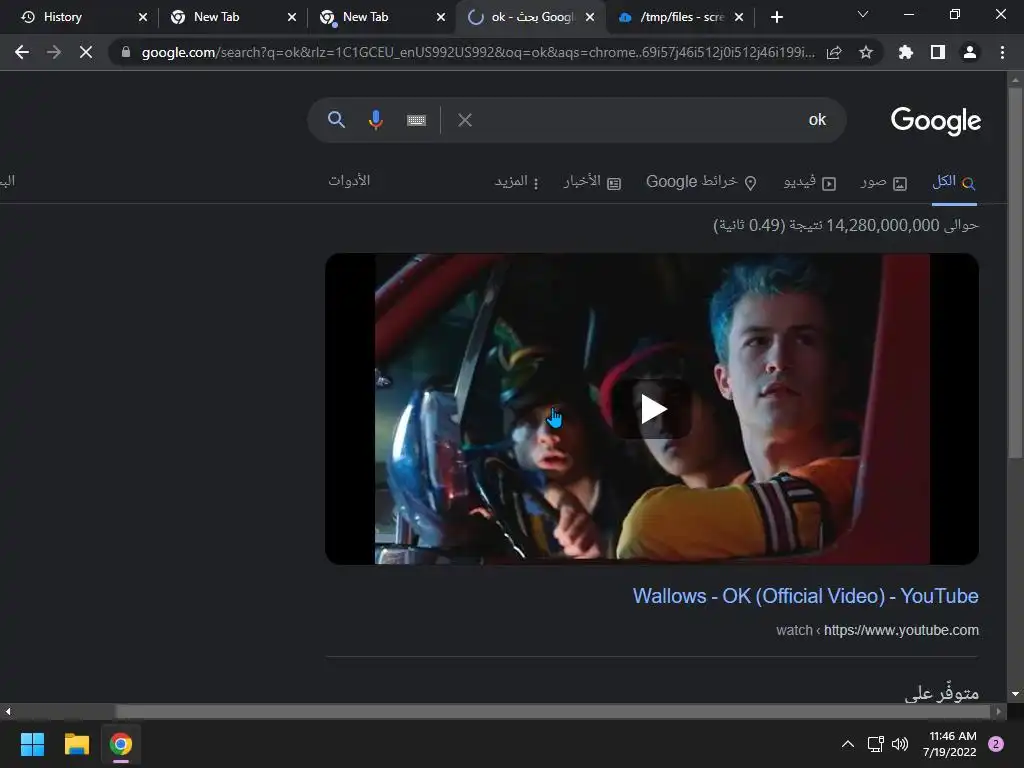This screenshot has height=768, width=1024.
Task: Open a new tab with plus button
Action: (x=776, y=17)
